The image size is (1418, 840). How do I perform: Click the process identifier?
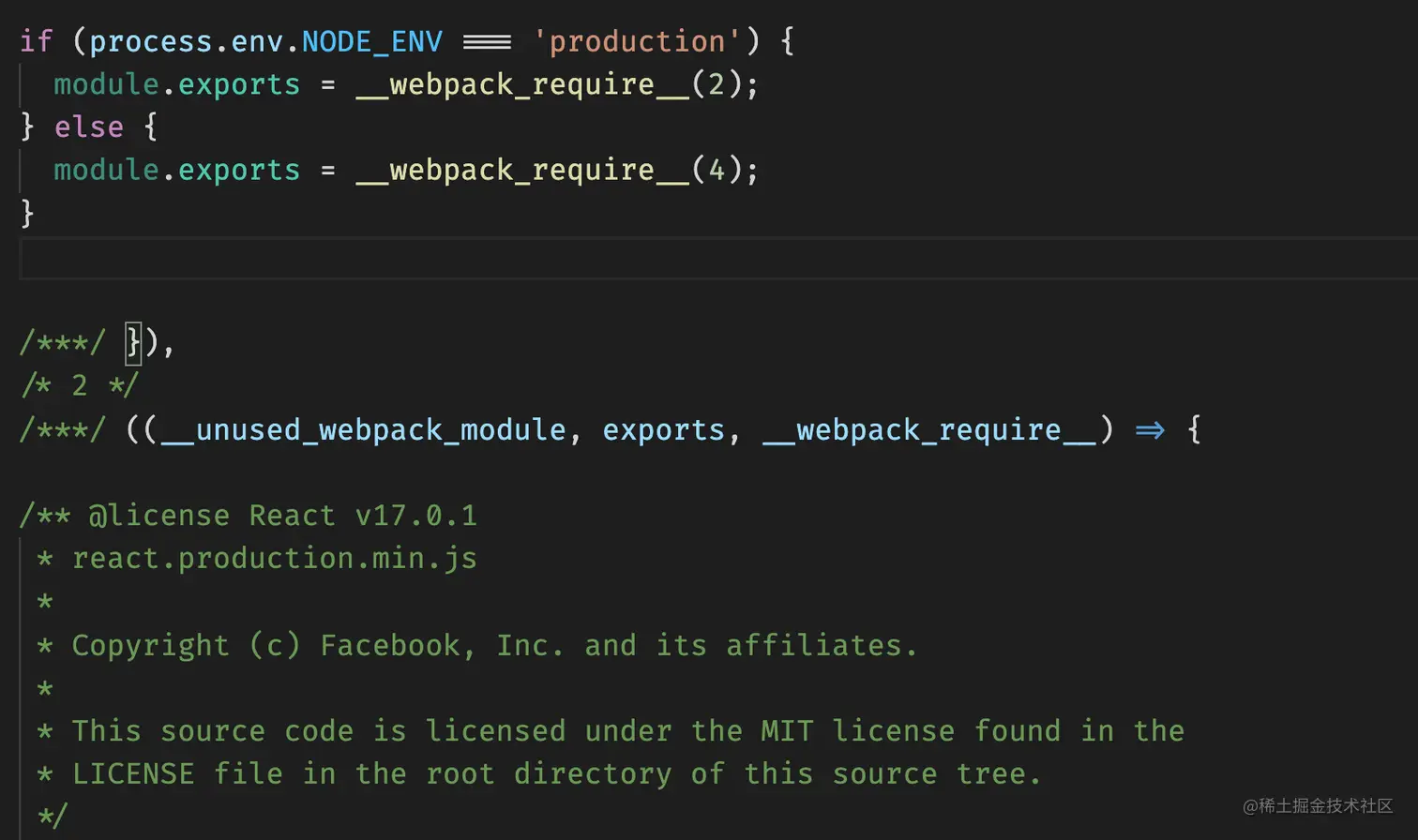[150, 41]
